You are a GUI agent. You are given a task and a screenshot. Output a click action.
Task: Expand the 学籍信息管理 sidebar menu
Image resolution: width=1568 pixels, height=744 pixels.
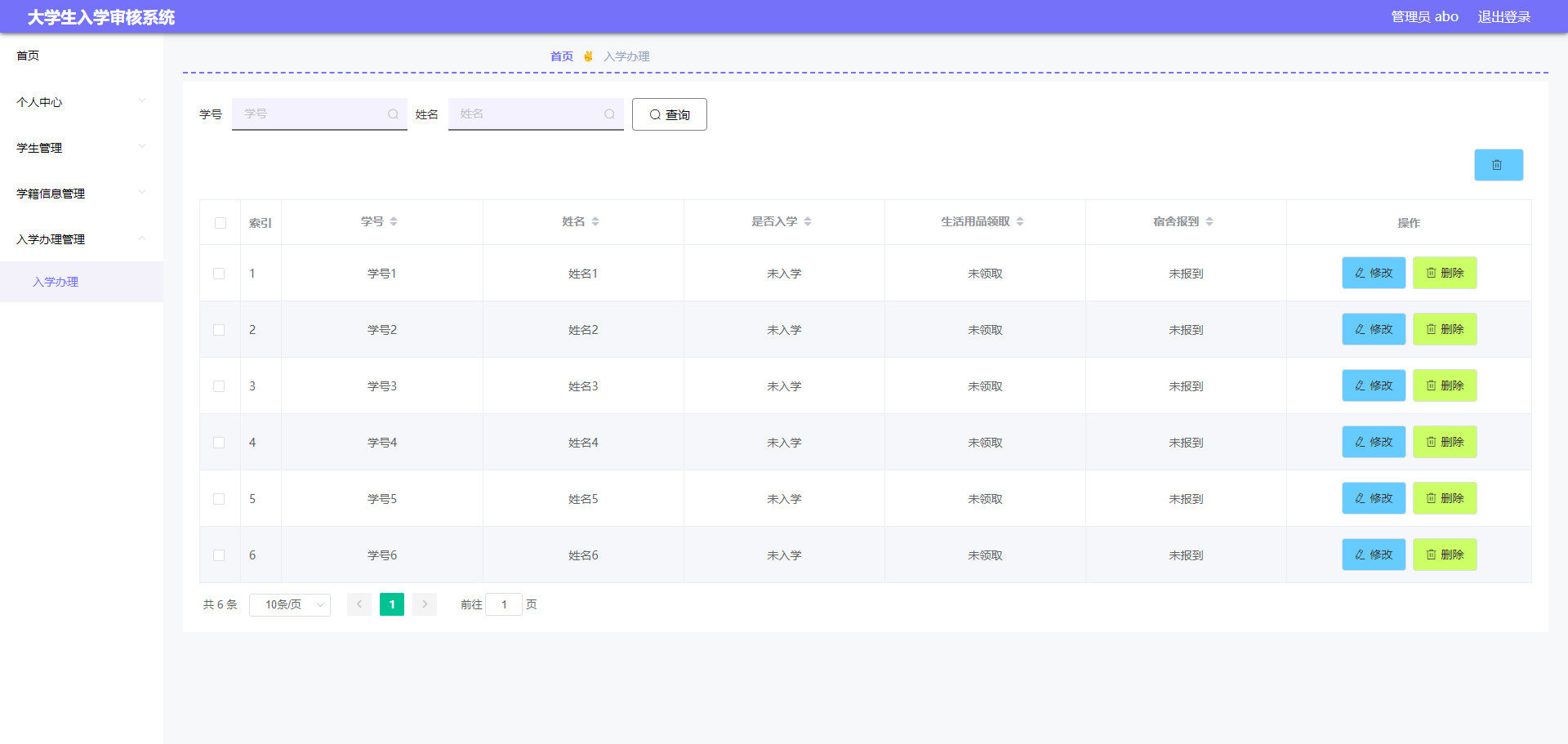click(x=80, y=194)
